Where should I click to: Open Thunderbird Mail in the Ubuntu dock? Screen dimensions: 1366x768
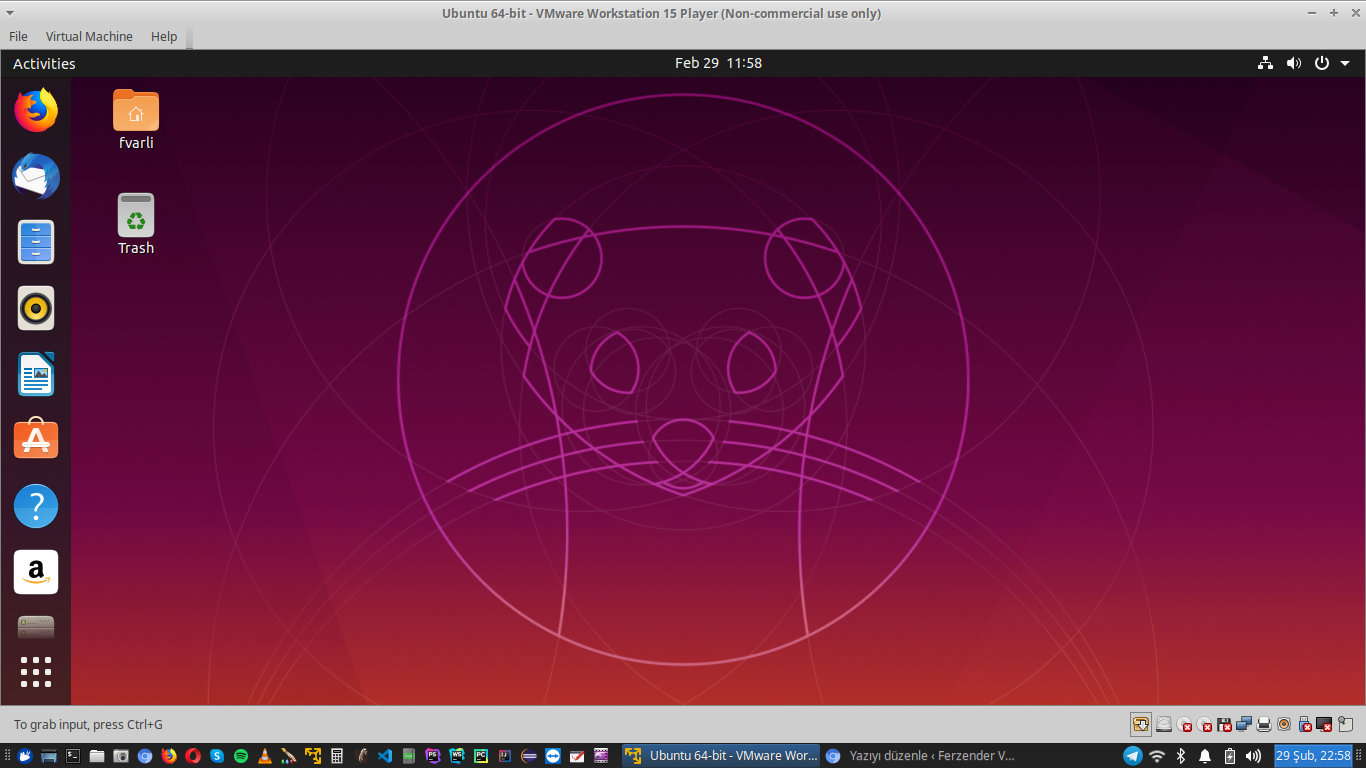coord(36,177)
